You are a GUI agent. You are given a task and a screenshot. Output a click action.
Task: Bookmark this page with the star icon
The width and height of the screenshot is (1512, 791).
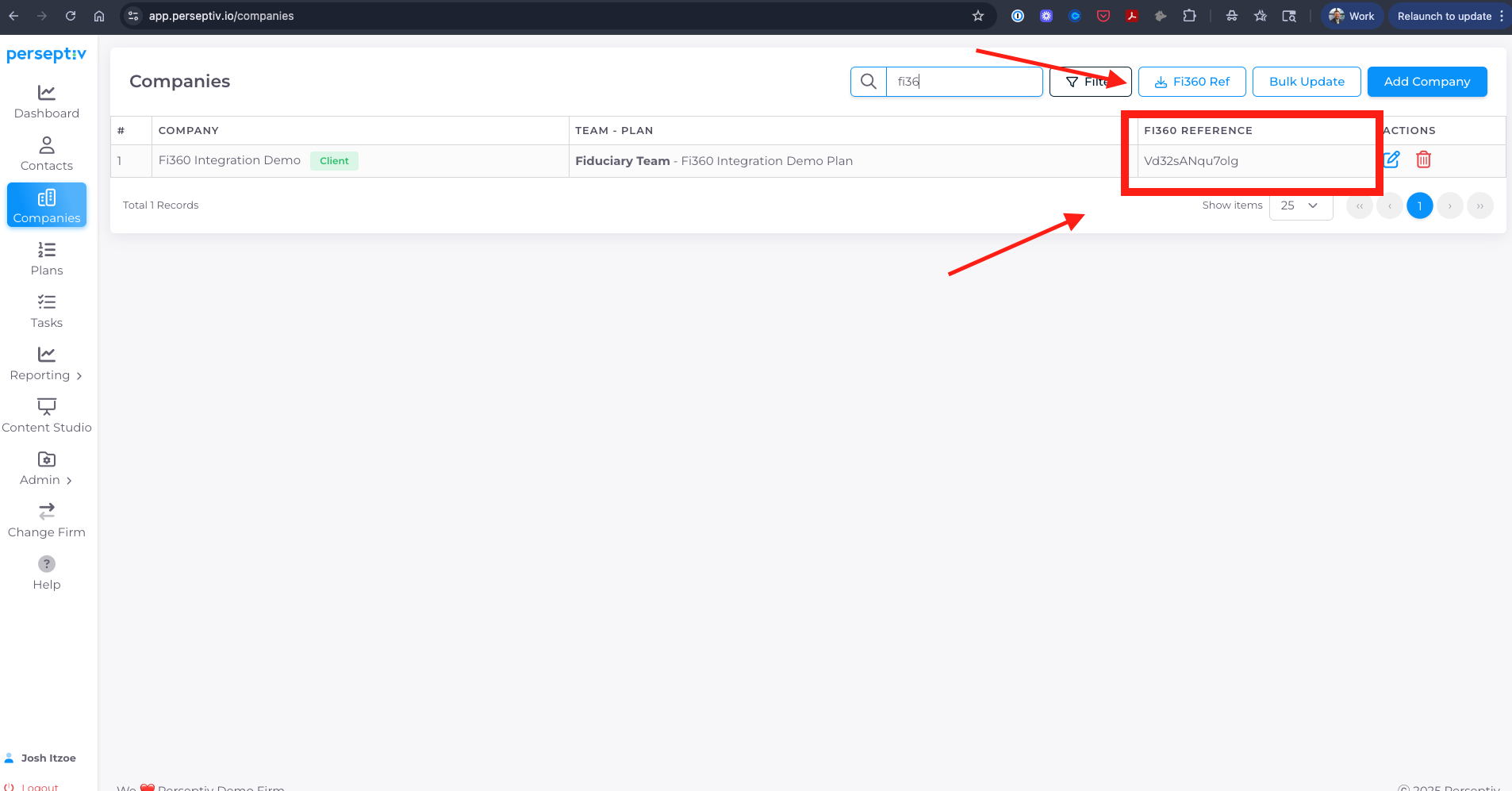coord(978,16)
